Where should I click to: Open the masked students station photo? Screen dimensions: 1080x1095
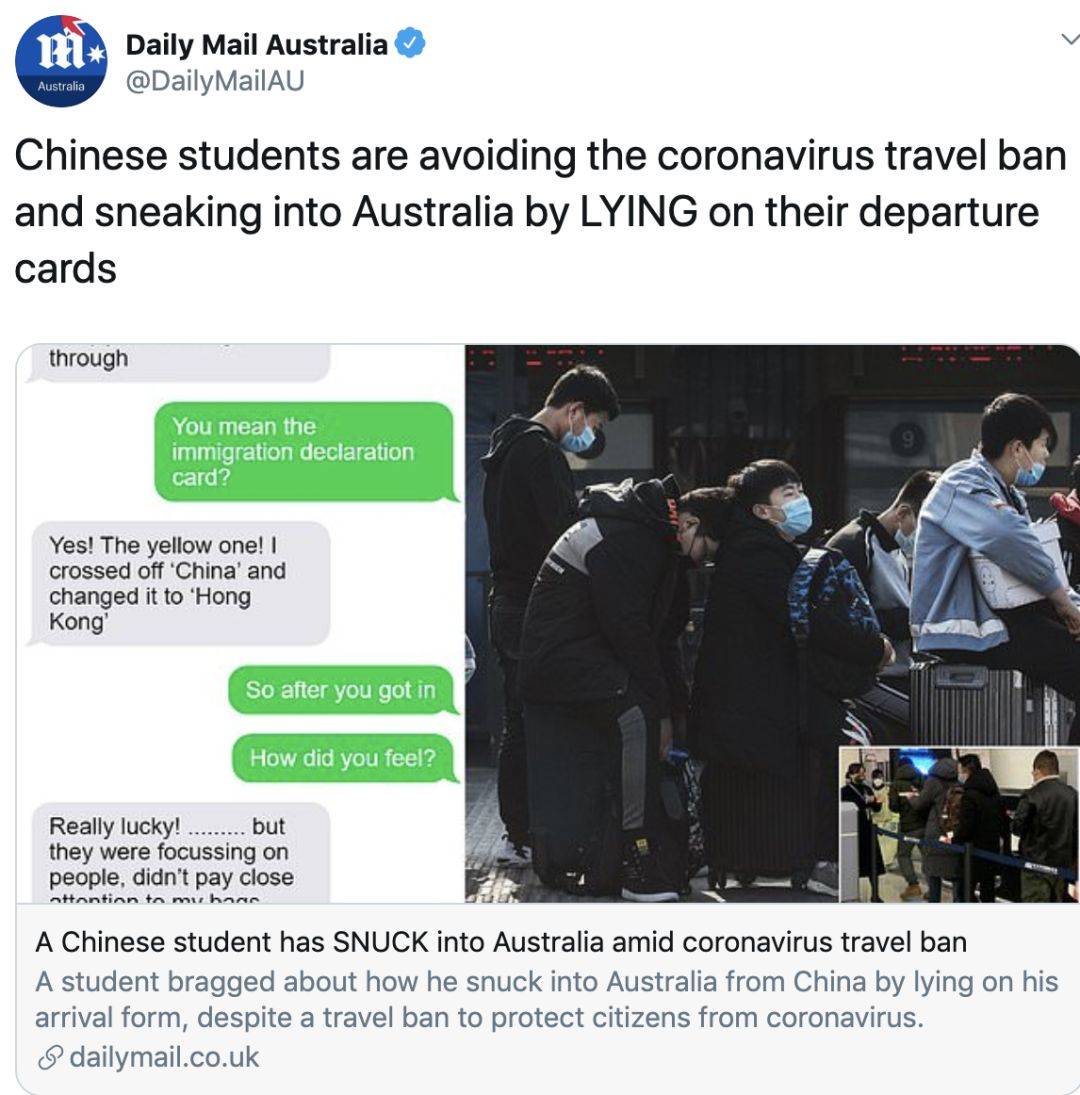pyautogui.click(x=771, y=623)
